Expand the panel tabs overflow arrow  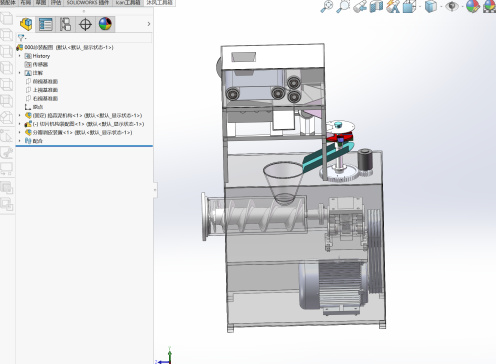(x=149, y=24)
